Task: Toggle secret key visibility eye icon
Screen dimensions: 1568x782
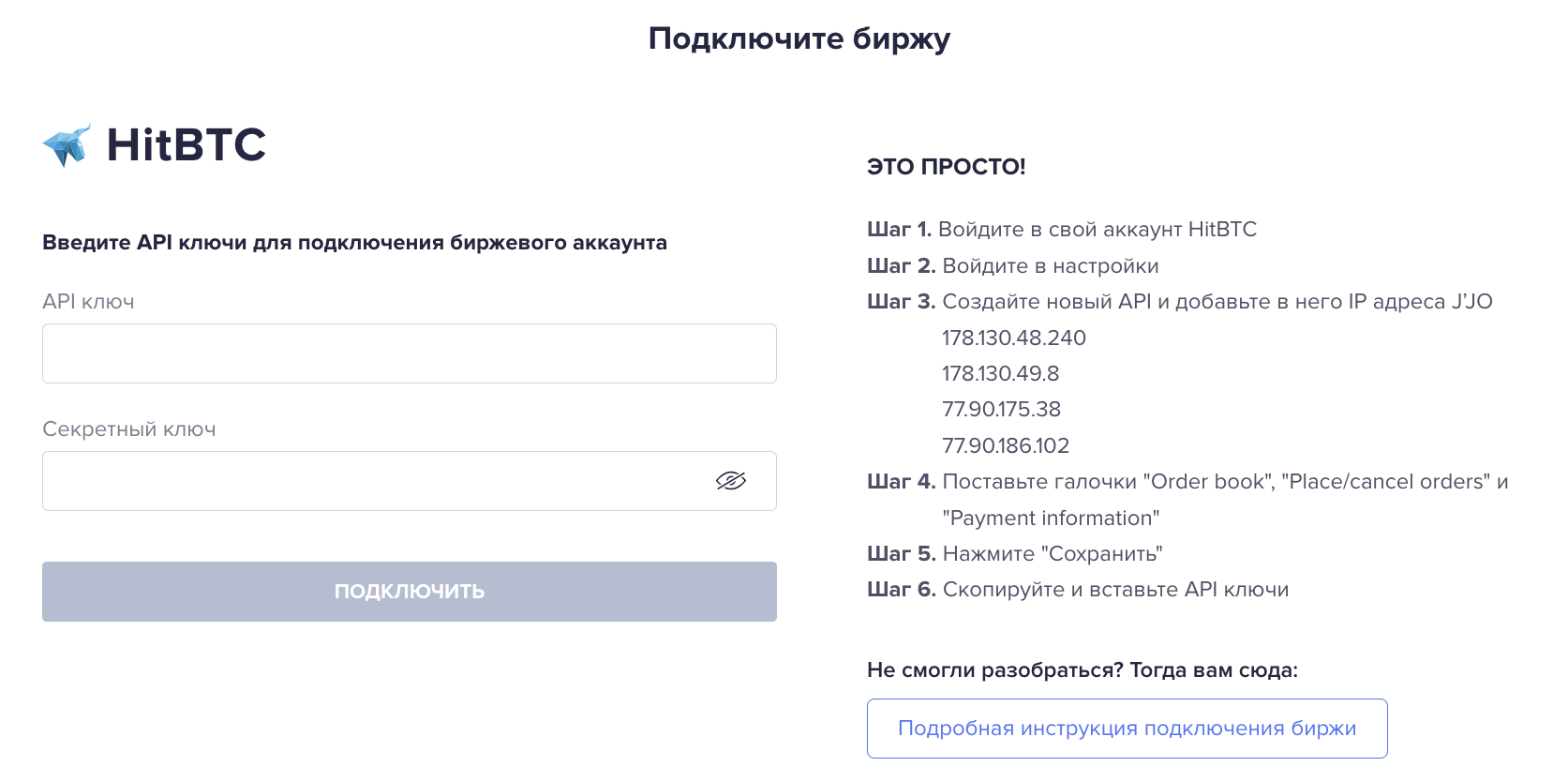Action: click(x=731, y=481)
